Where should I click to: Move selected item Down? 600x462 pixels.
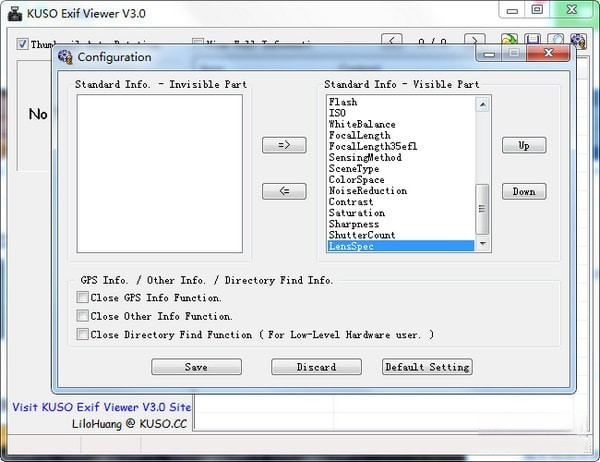pos(524,191)
